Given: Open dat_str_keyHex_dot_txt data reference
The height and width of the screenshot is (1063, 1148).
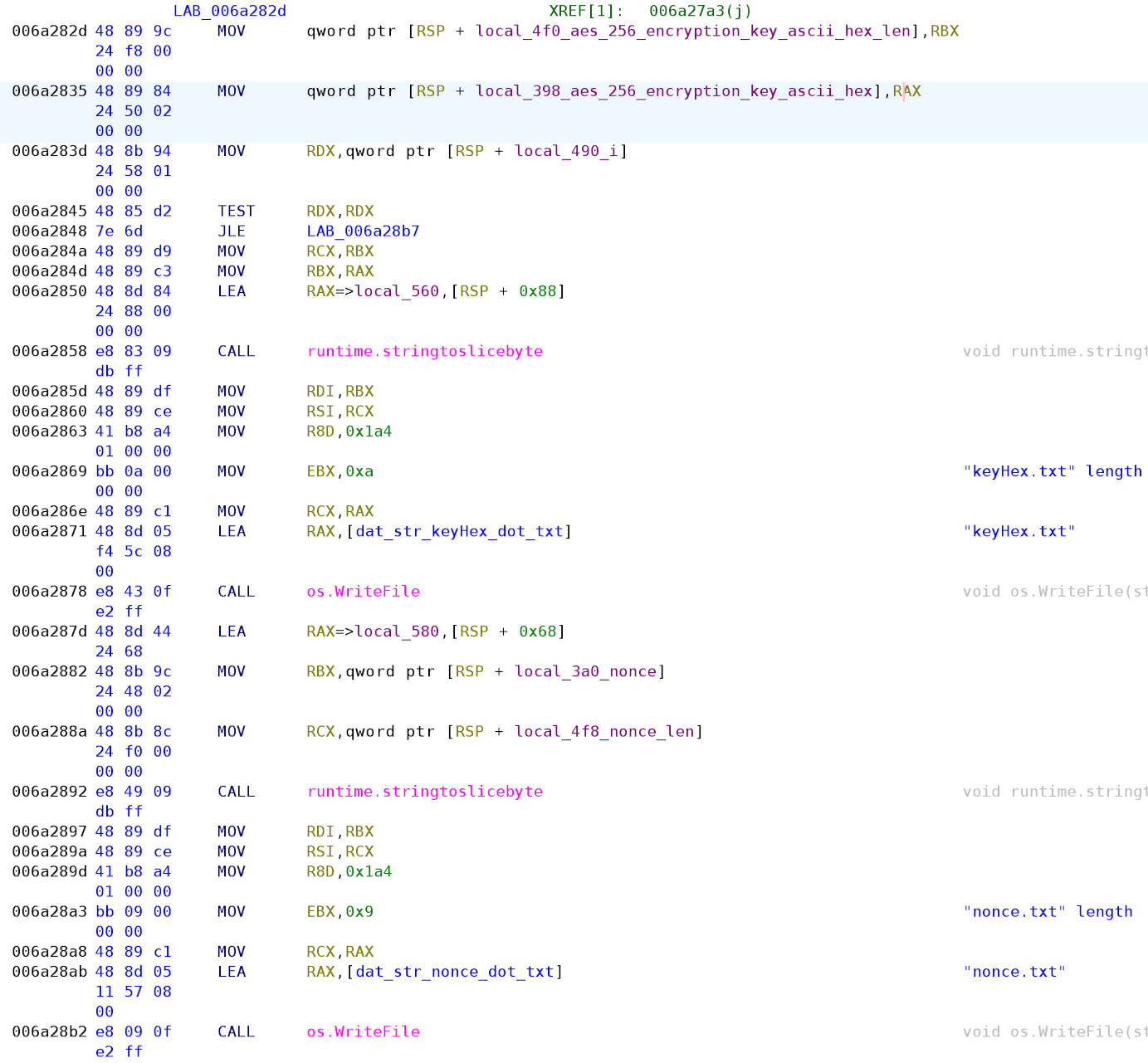Looking at the screenshot, I should [x=460, y=531].
